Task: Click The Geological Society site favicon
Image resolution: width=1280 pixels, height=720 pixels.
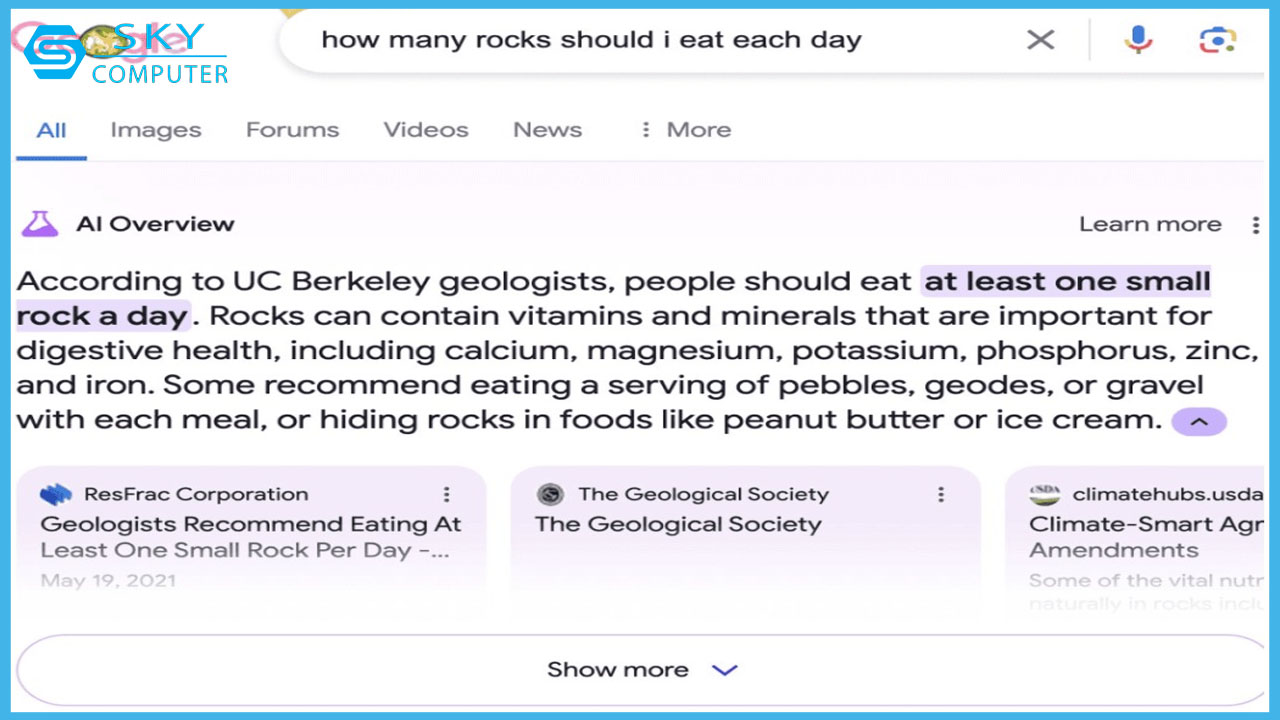Action: [550, 494]
